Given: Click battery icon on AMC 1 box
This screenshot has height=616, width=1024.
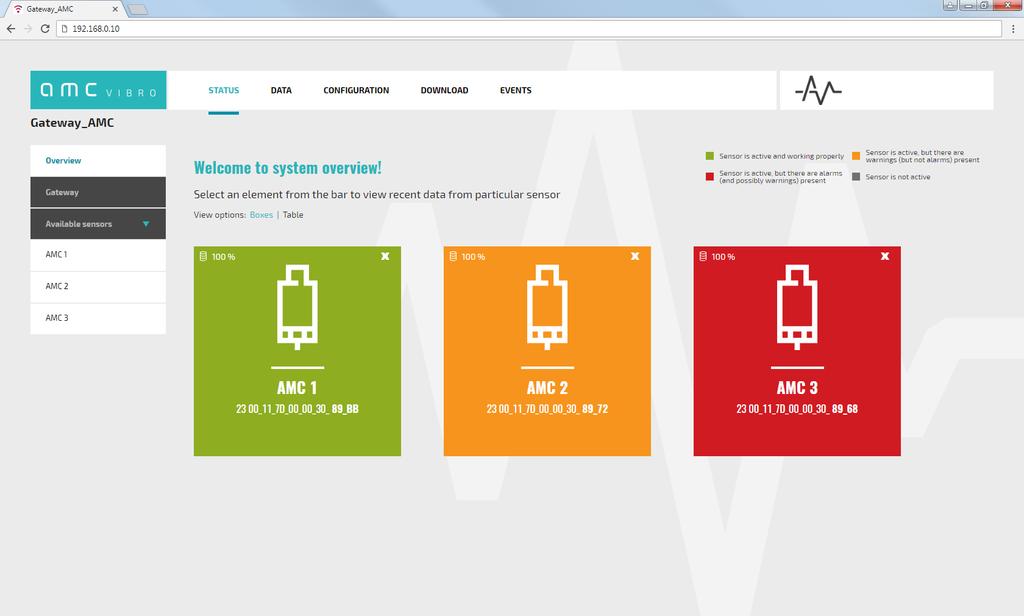Looking at the screenshot, I should pos(203,256).
